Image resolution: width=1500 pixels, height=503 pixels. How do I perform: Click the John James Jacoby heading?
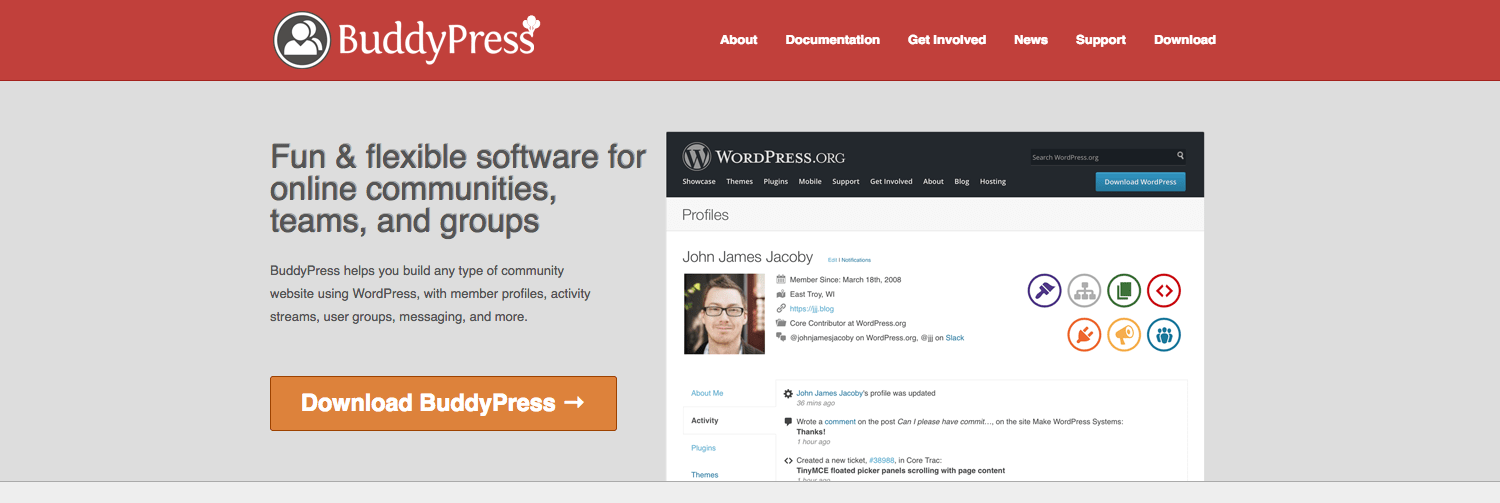pyautogui.click(x=748, y=257)
